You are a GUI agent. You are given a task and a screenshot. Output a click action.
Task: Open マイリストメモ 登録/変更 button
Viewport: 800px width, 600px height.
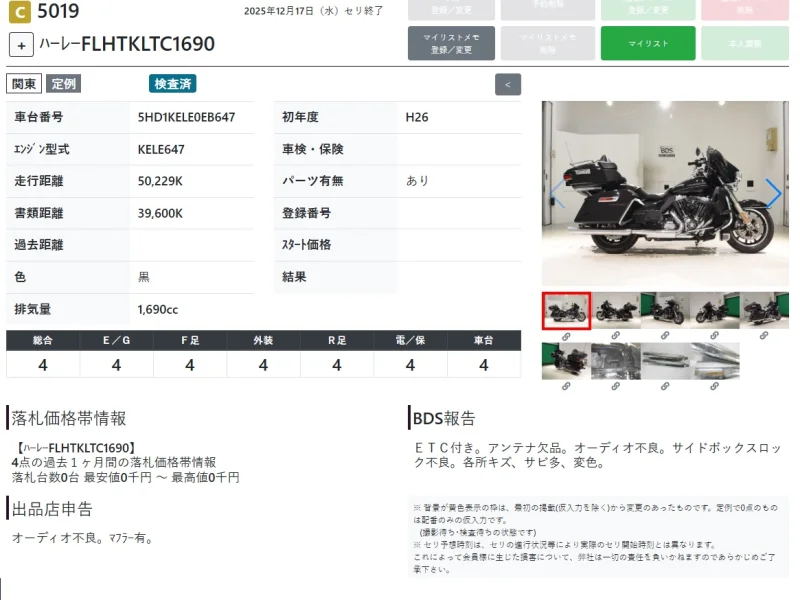[451, 43]
